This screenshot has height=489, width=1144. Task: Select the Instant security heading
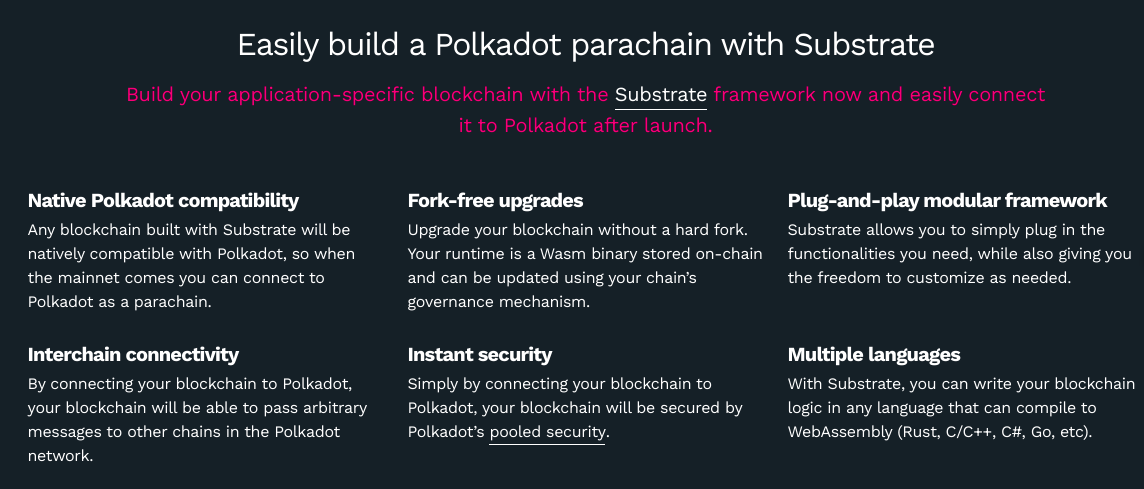click(x=479, y=354)
